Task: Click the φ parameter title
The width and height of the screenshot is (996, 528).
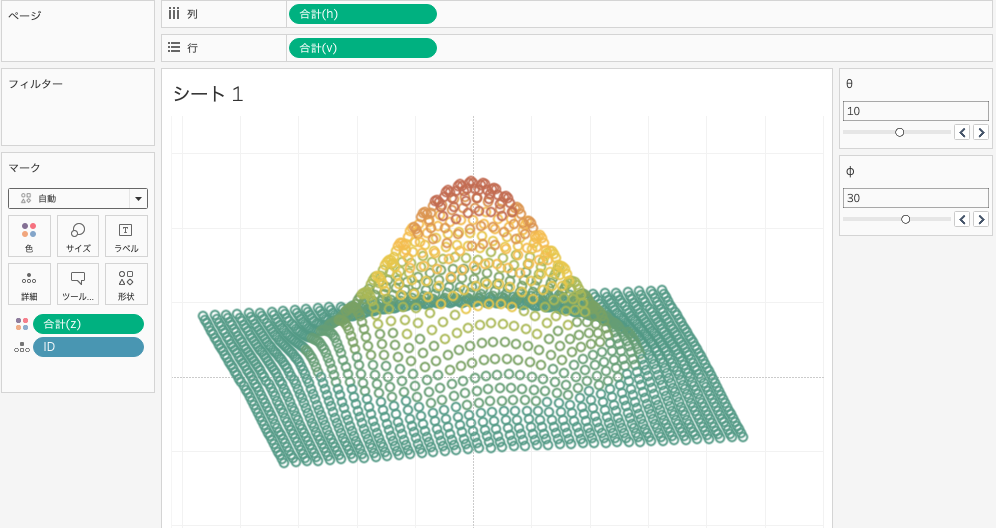Action: click(850, 171)
